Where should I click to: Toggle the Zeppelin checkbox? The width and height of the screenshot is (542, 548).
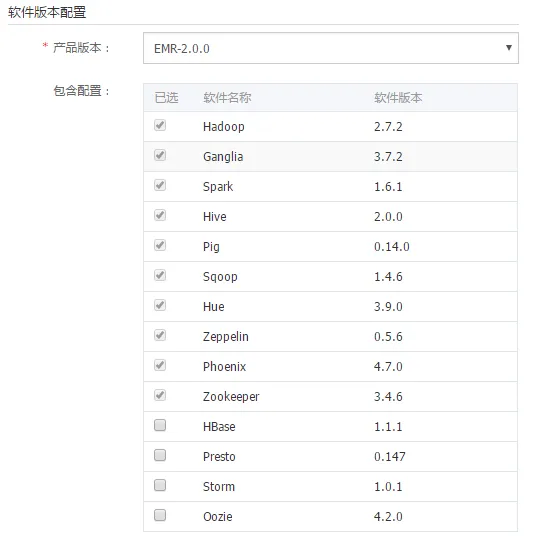click(160, 336)
